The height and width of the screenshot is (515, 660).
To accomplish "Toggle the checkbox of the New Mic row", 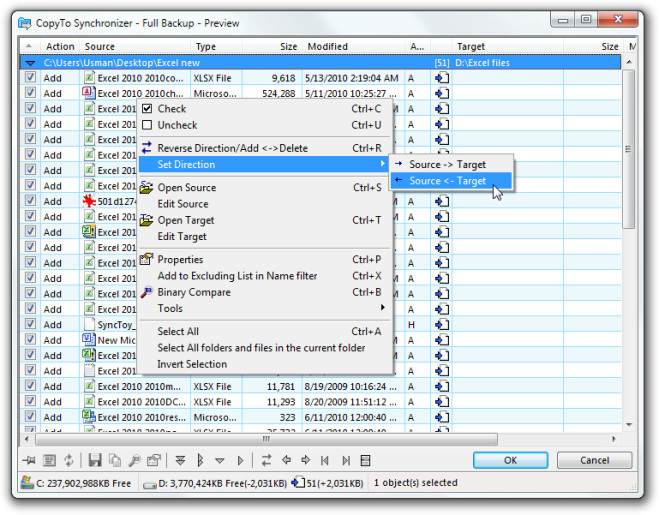I will pyautogui.click(x=30, y=339).
